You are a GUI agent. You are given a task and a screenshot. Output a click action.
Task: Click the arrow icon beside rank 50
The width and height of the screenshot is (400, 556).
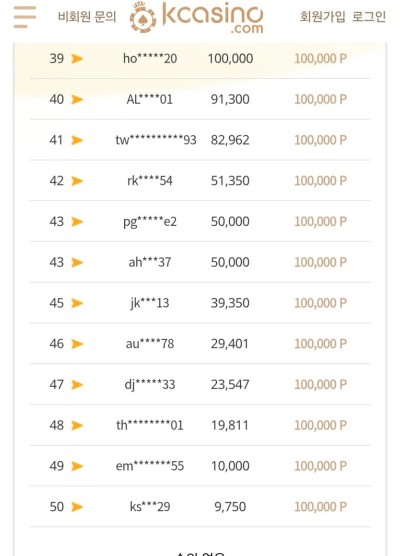tap(77, 507)
